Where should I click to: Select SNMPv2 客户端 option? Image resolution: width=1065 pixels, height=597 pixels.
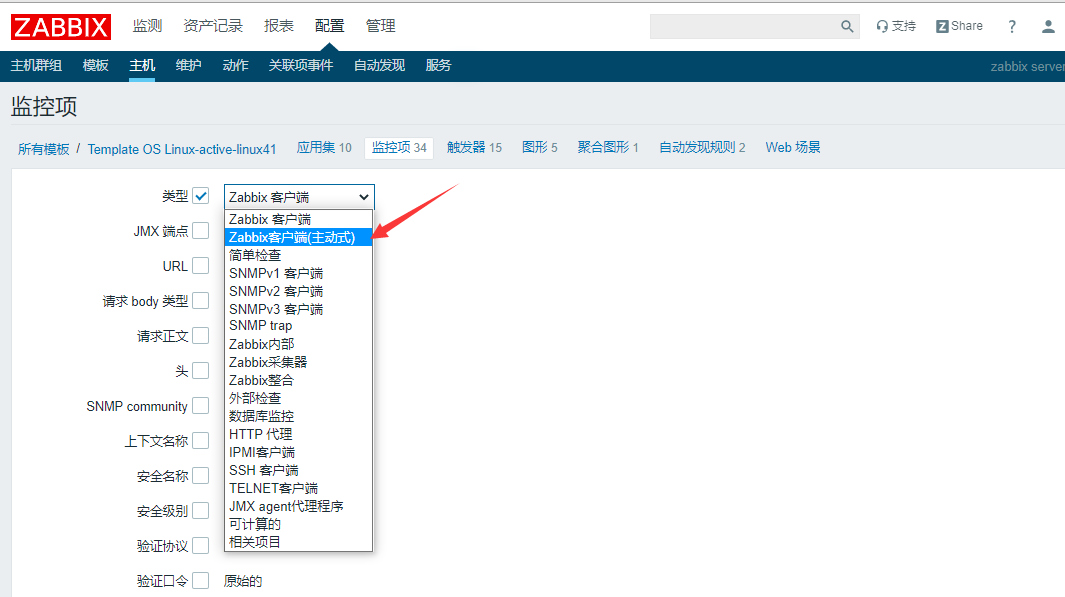click(x=298, y=291)
